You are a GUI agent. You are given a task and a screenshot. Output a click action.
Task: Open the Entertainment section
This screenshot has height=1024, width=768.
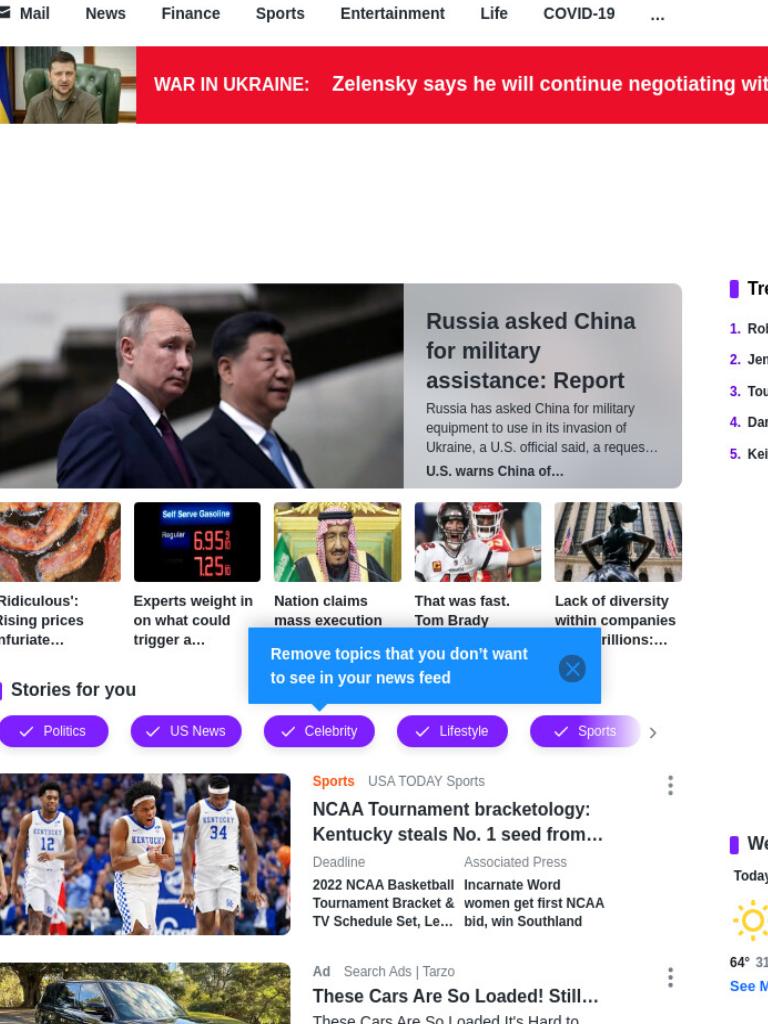click(x=392, y=13)
